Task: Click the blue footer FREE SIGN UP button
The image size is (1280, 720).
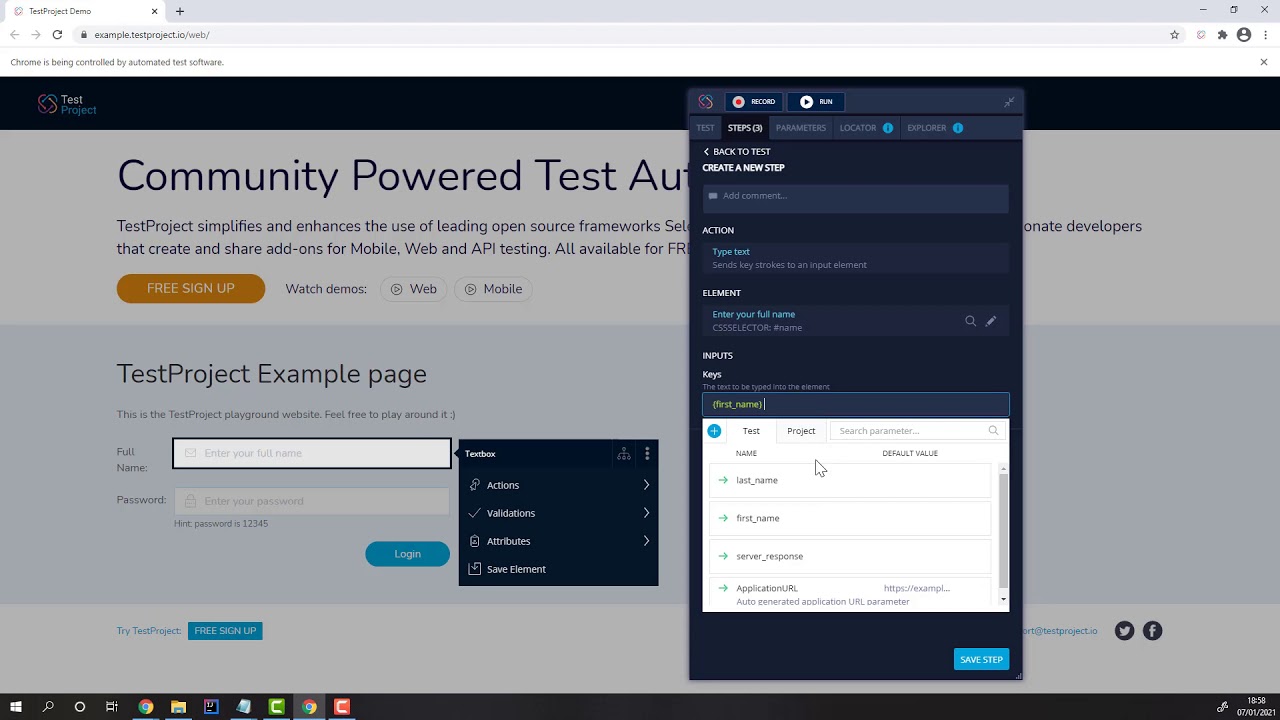Action: pos(225,631)
